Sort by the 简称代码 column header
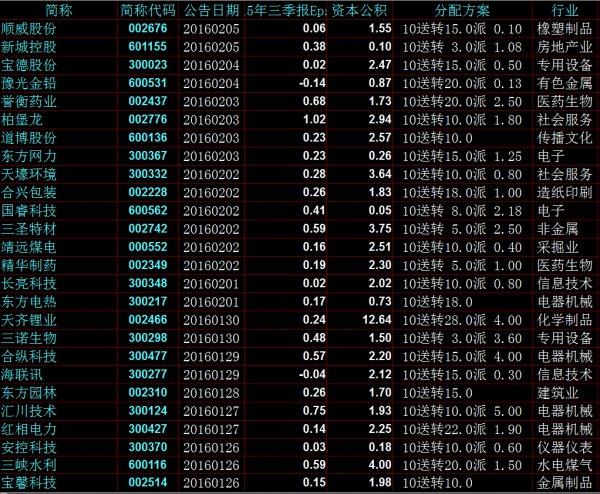Viewport: 600px width, 494px height. (148, 10)
